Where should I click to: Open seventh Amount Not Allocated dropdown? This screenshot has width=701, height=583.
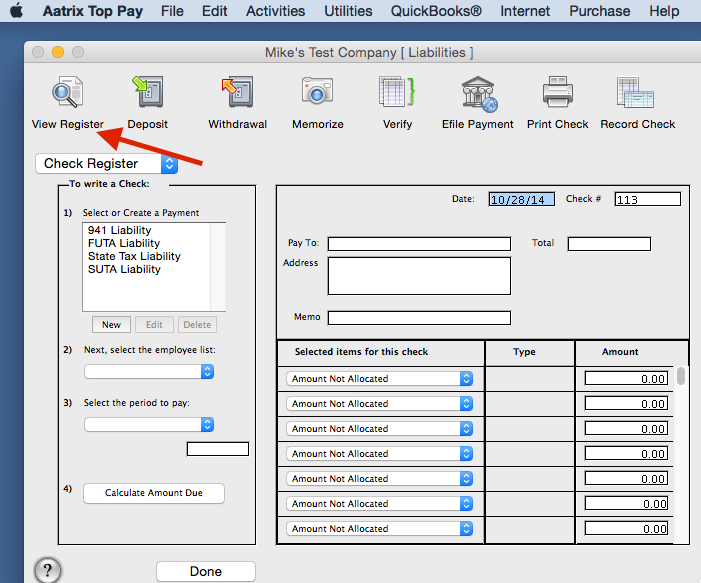pos(379,529)
